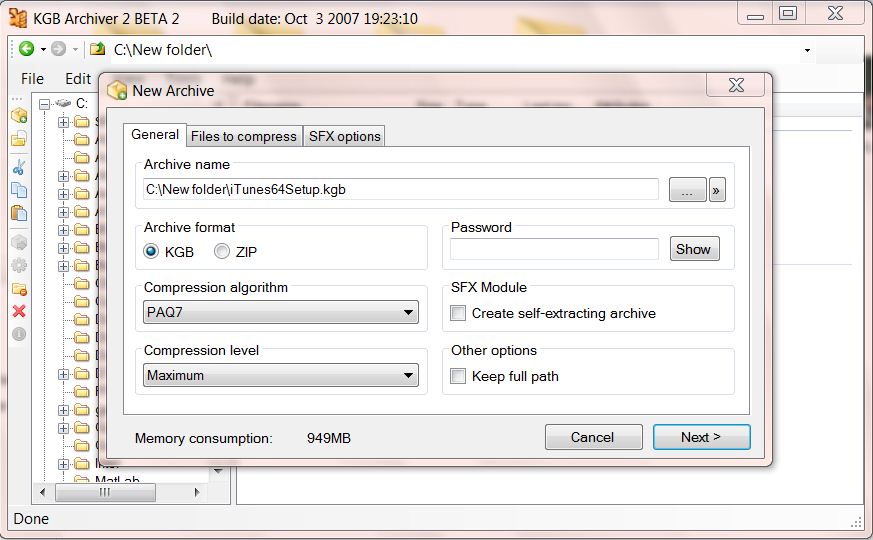
Task: Click the open archive folder icon
Action: pyautogui.click(x=19, y=138)
